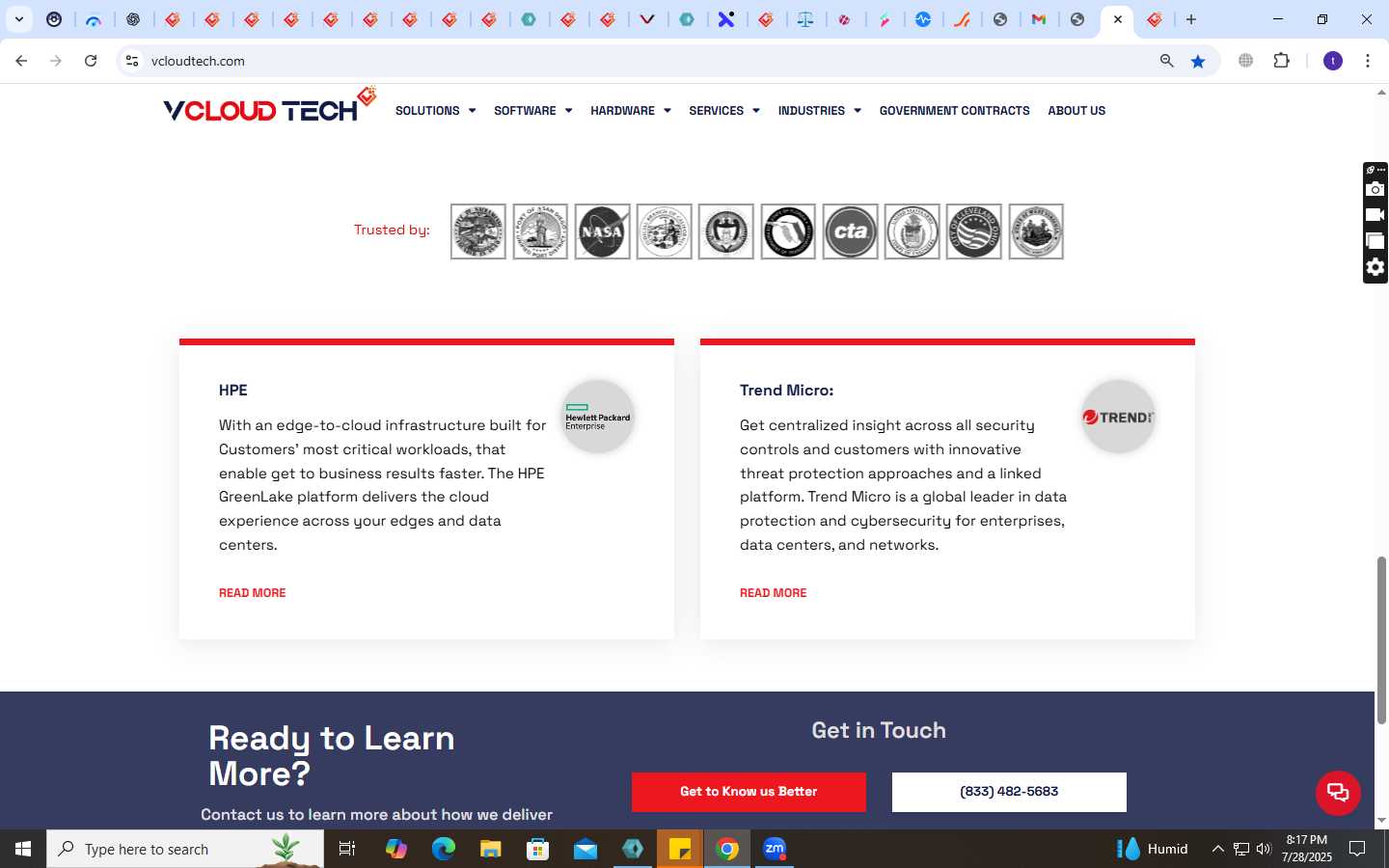Screen dimensions: 1389x868
Task: Open File Explorer from the taskbar
Action: click(x=491, y=849)
